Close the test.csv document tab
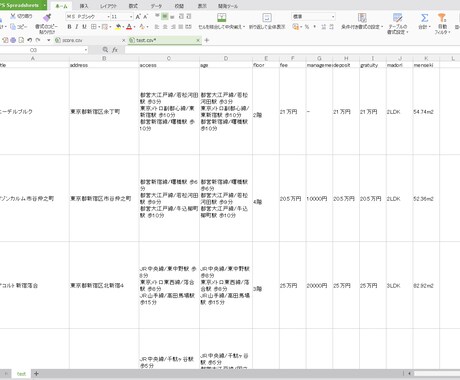 198,40
